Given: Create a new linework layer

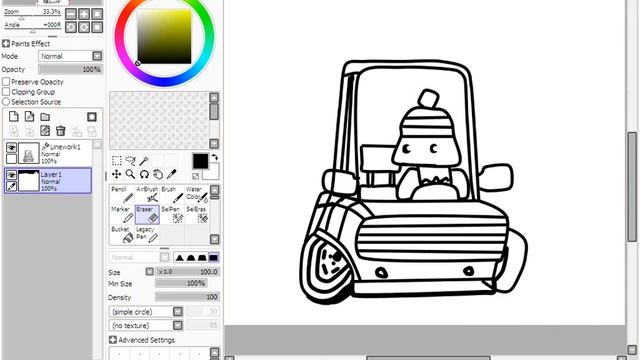Looking at the screenshot, I should 29,117.
